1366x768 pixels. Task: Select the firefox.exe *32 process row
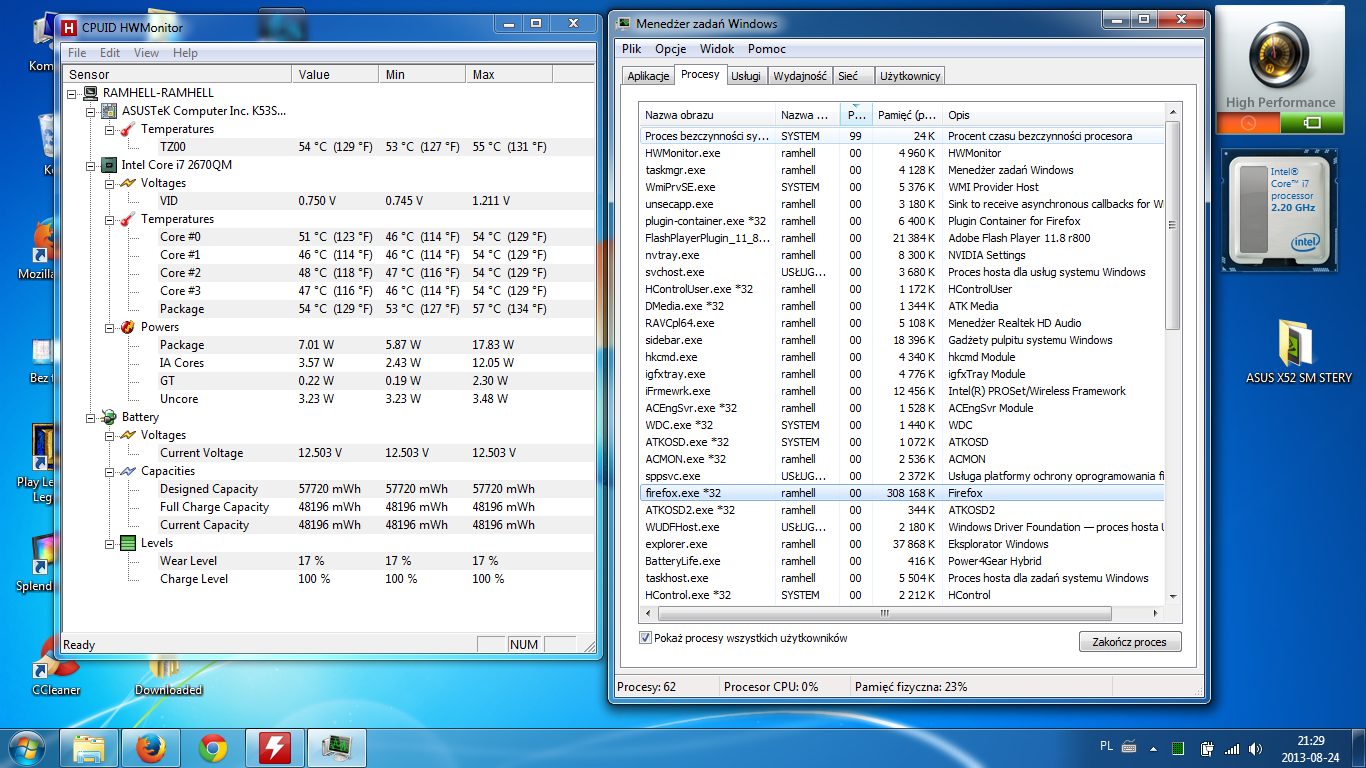pos(902,493)
